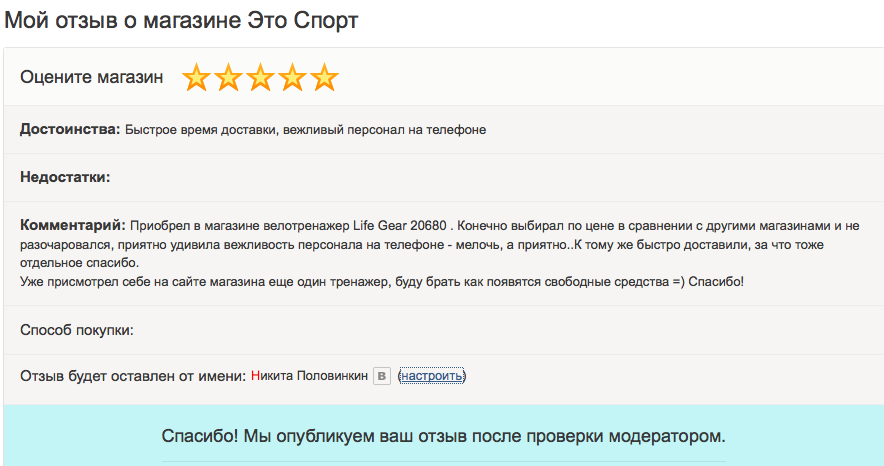Select the second rating star
The height and width of the screenshot is (466, 884).
pos(228,77)
